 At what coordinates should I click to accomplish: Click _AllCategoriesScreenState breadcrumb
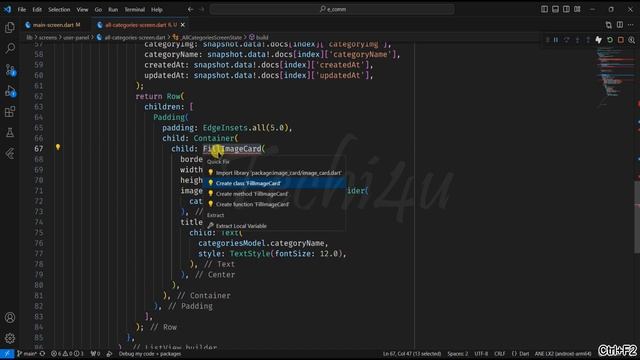(207, 37)
